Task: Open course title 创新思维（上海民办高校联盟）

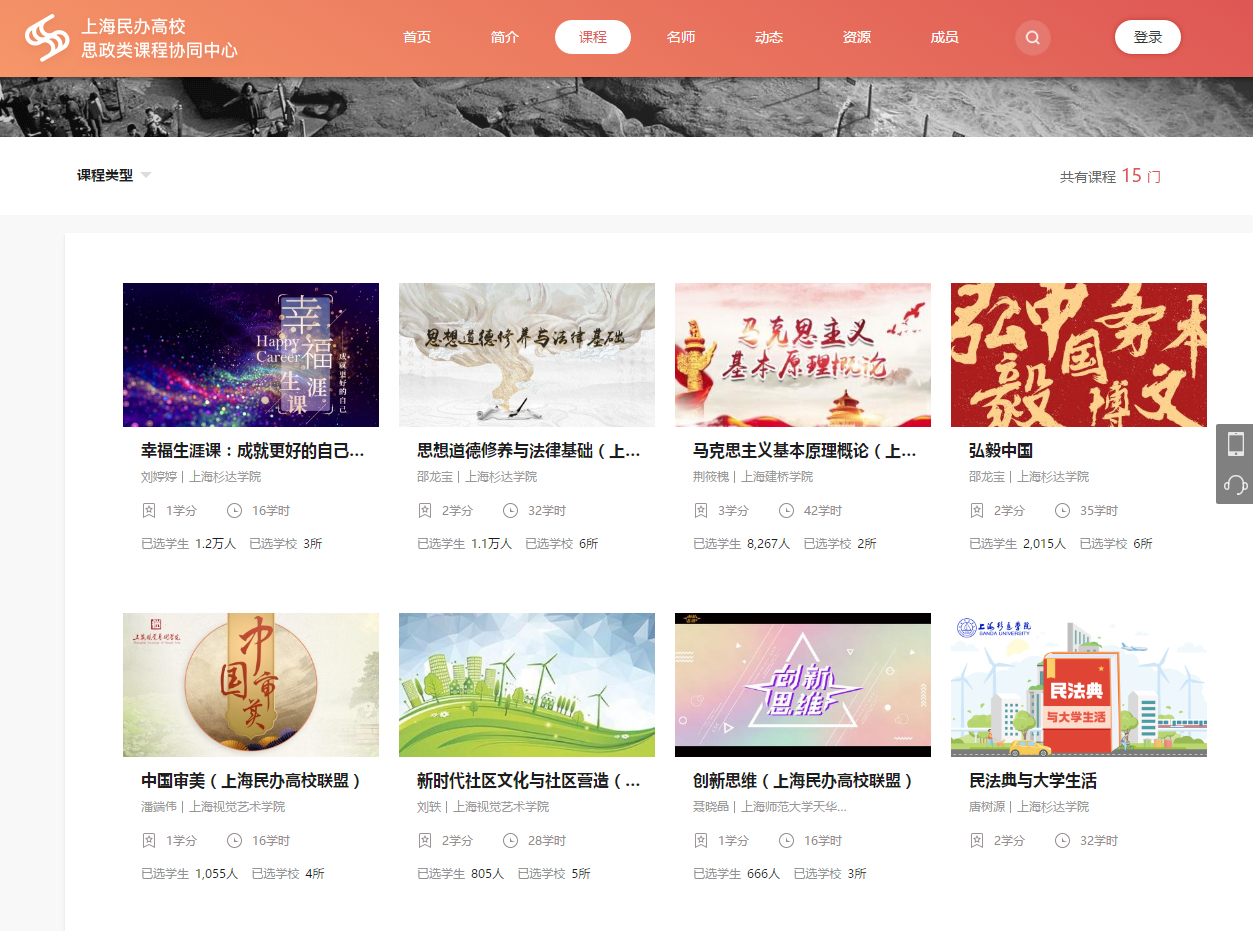Action: (803, 781)
